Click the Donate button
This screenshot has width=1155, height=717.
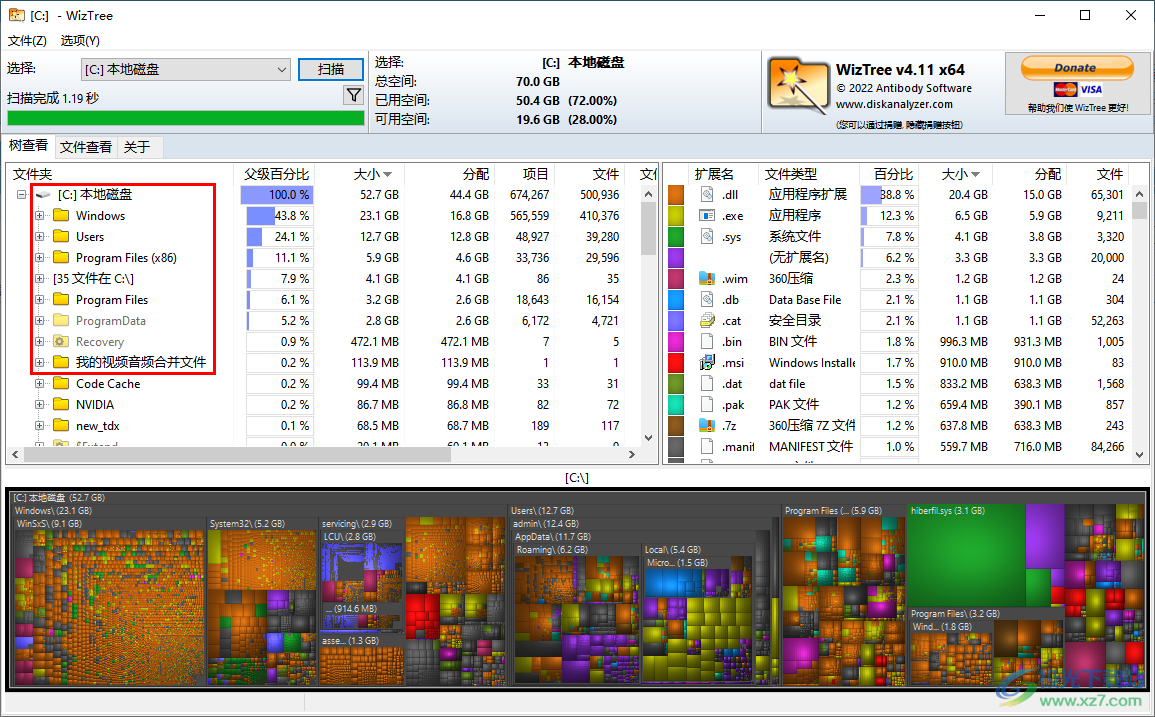coord(1076,68)
